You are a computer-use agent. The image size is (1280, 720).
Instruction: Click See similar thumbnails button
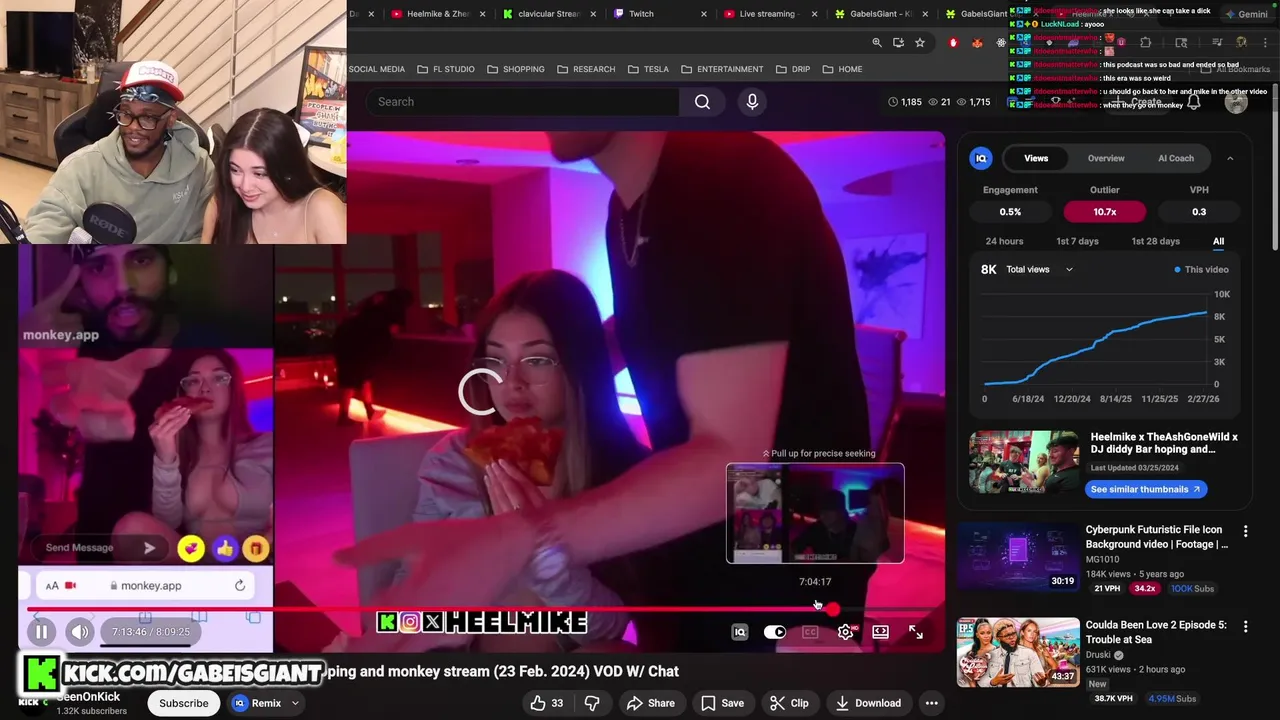coord(1146,489)
